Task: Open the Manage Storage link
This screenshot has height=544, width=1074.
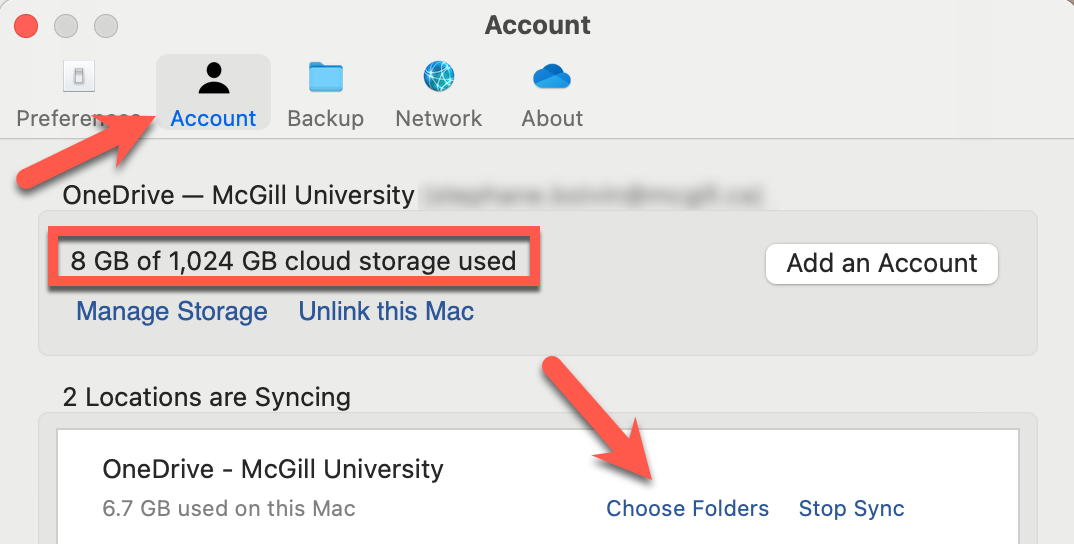Action: 172,311
